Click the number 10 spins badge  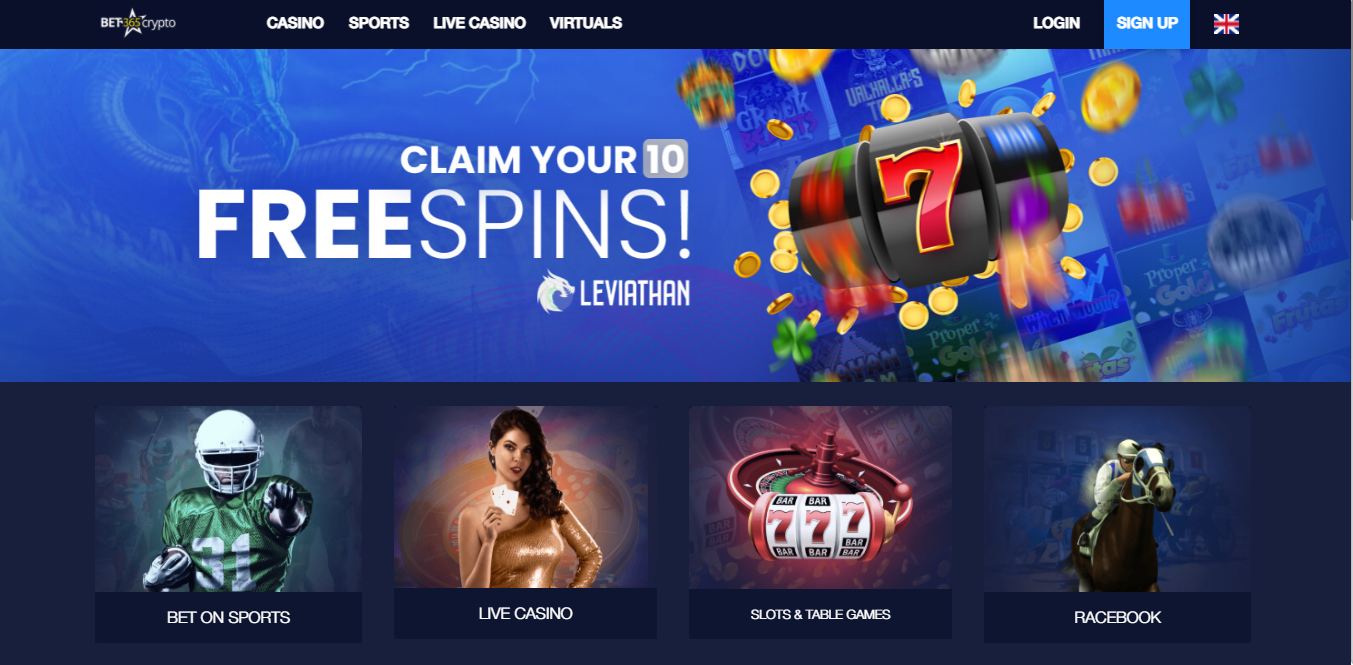(x=665, y=158)
